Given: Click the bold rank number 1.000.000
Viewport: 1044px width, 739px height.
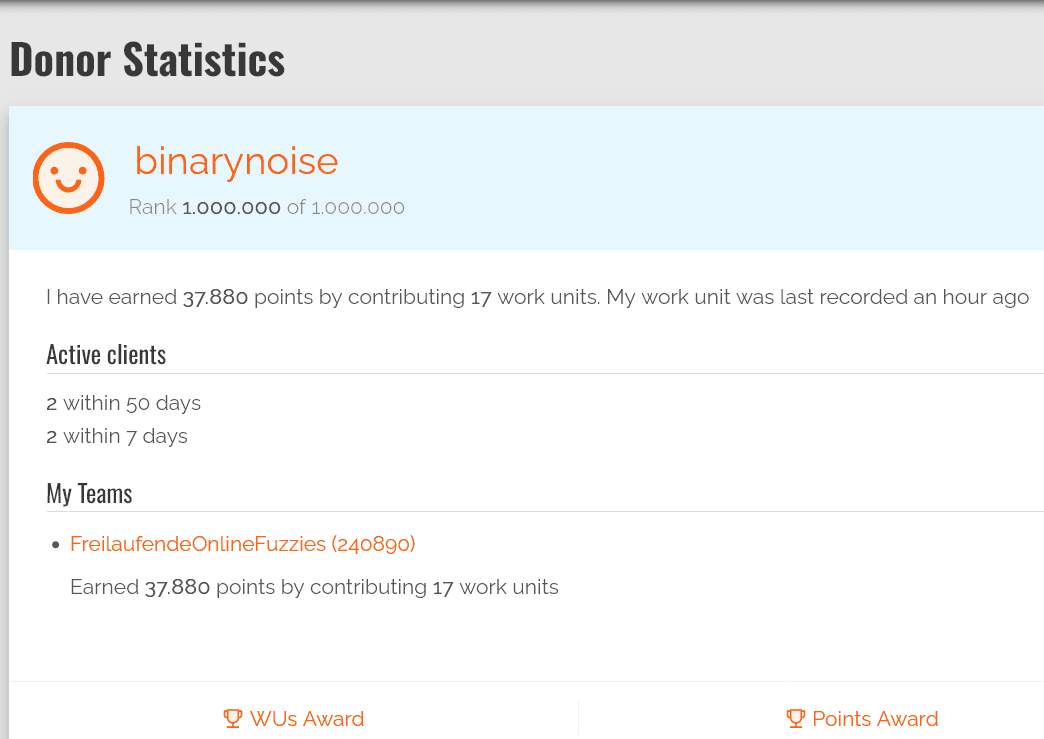Looking at the screenshot, I should click(231, 208).
